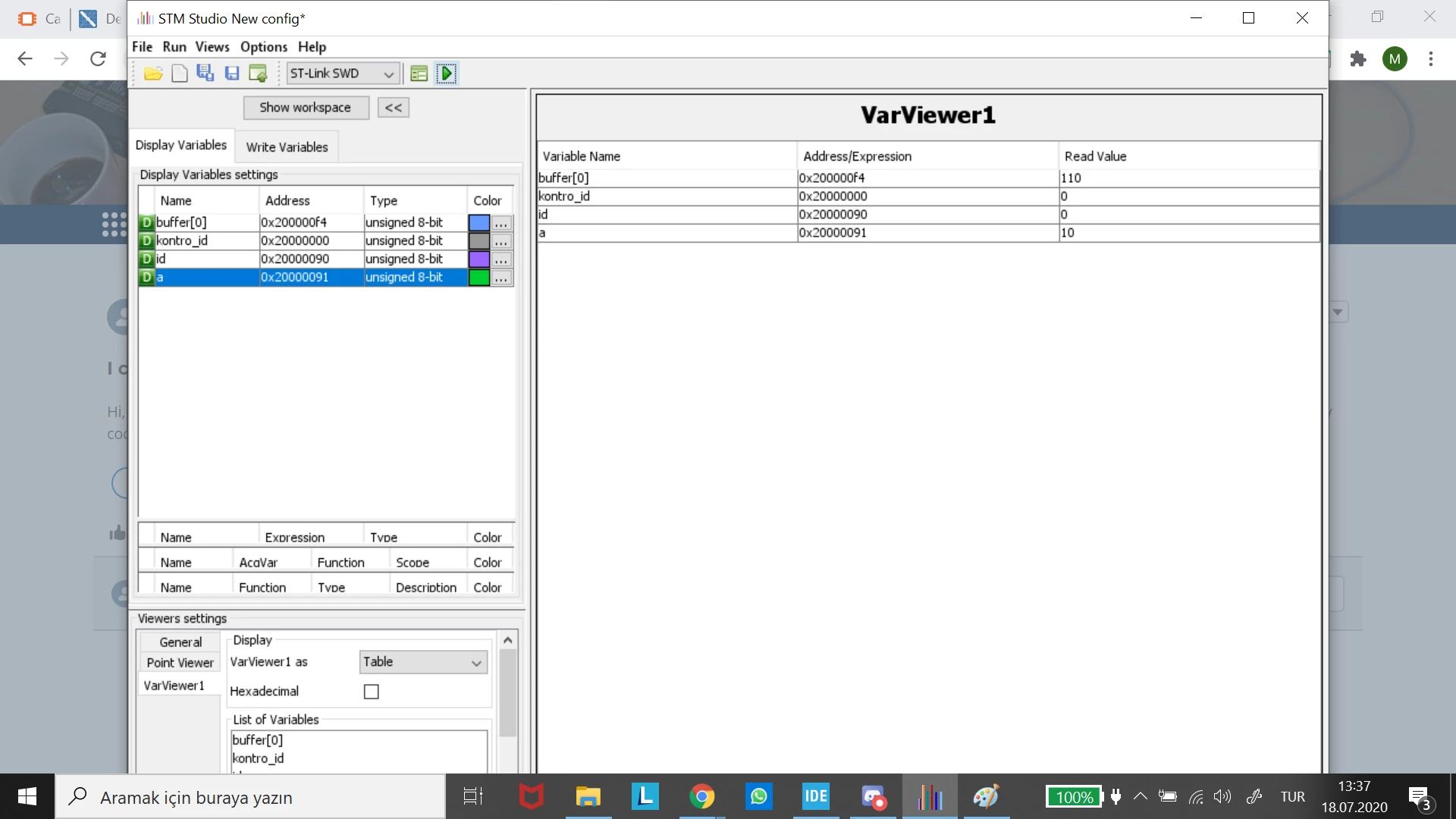Open Task View in taskbar
The height and width of the screenshot is (819, 1456).
click(x=473, y=797)
